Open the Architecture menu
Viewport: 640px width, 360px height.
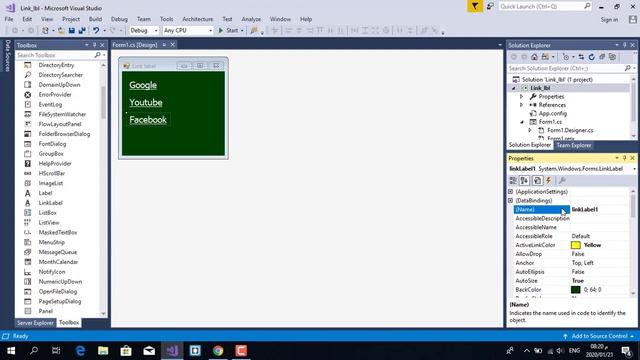tap(198, 19)
